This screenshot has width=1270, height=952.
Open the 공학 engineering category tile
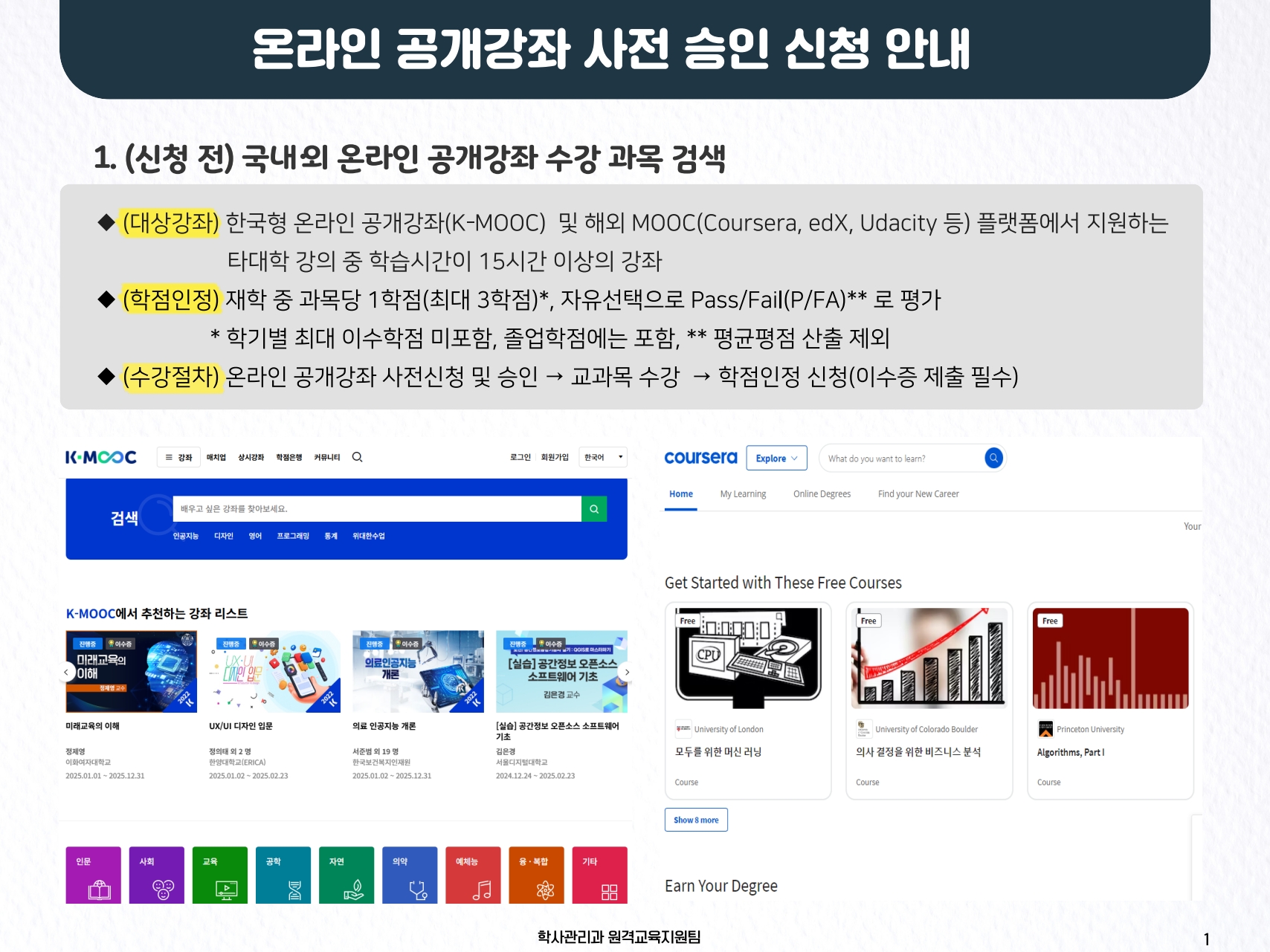click(x=283, y=875)
